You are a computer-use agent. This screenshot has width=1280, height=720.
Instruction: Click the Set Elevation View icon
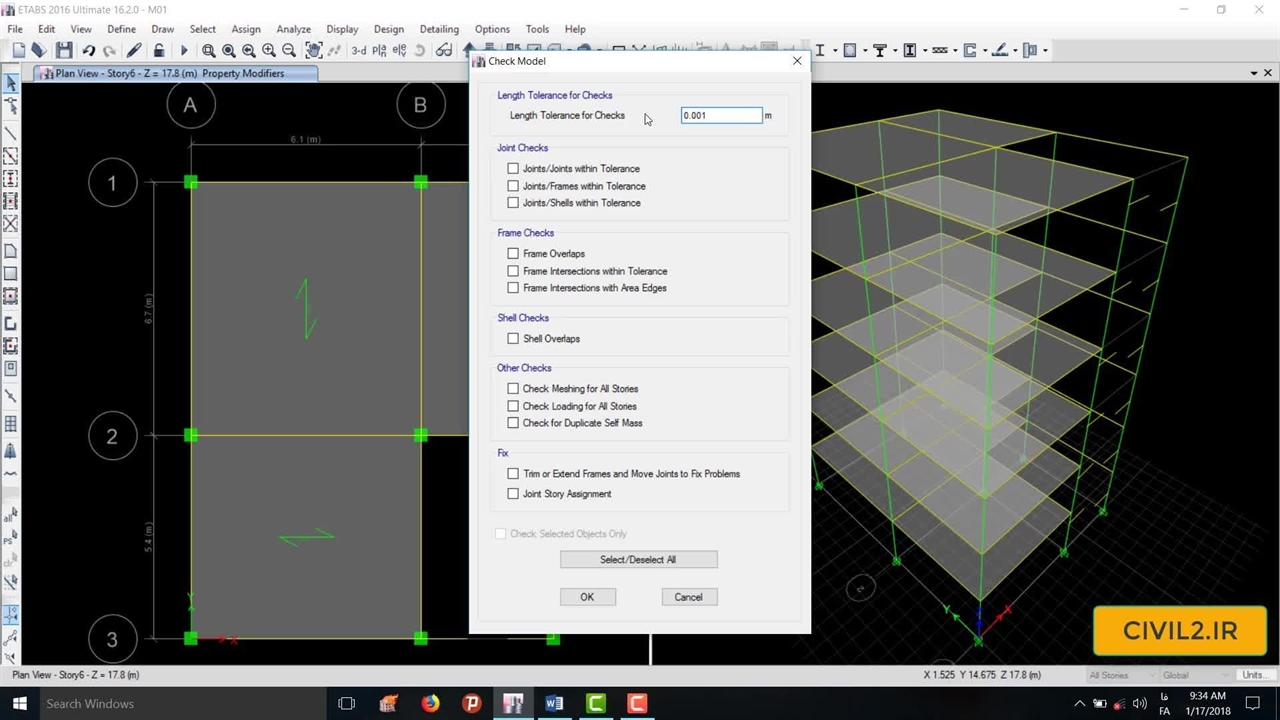pos(400,50)
